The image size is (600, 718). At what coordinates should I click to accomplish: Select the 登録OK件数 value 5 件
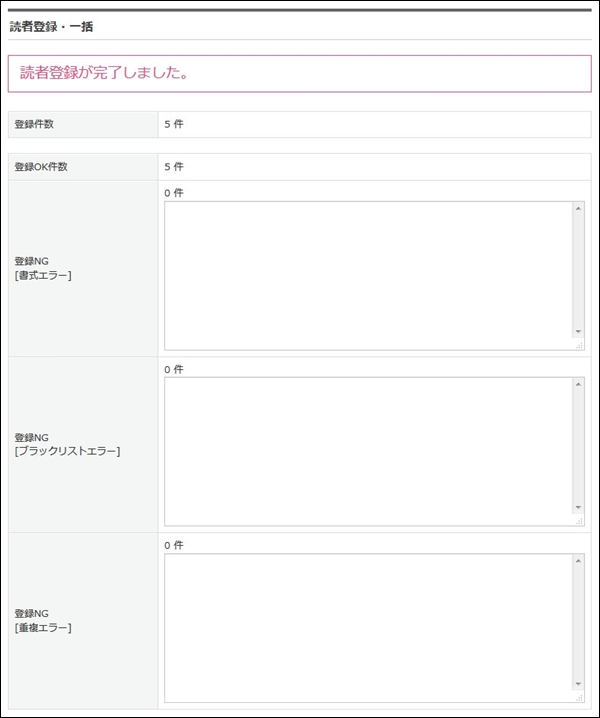pyautogui.click(x=174, y=167)
